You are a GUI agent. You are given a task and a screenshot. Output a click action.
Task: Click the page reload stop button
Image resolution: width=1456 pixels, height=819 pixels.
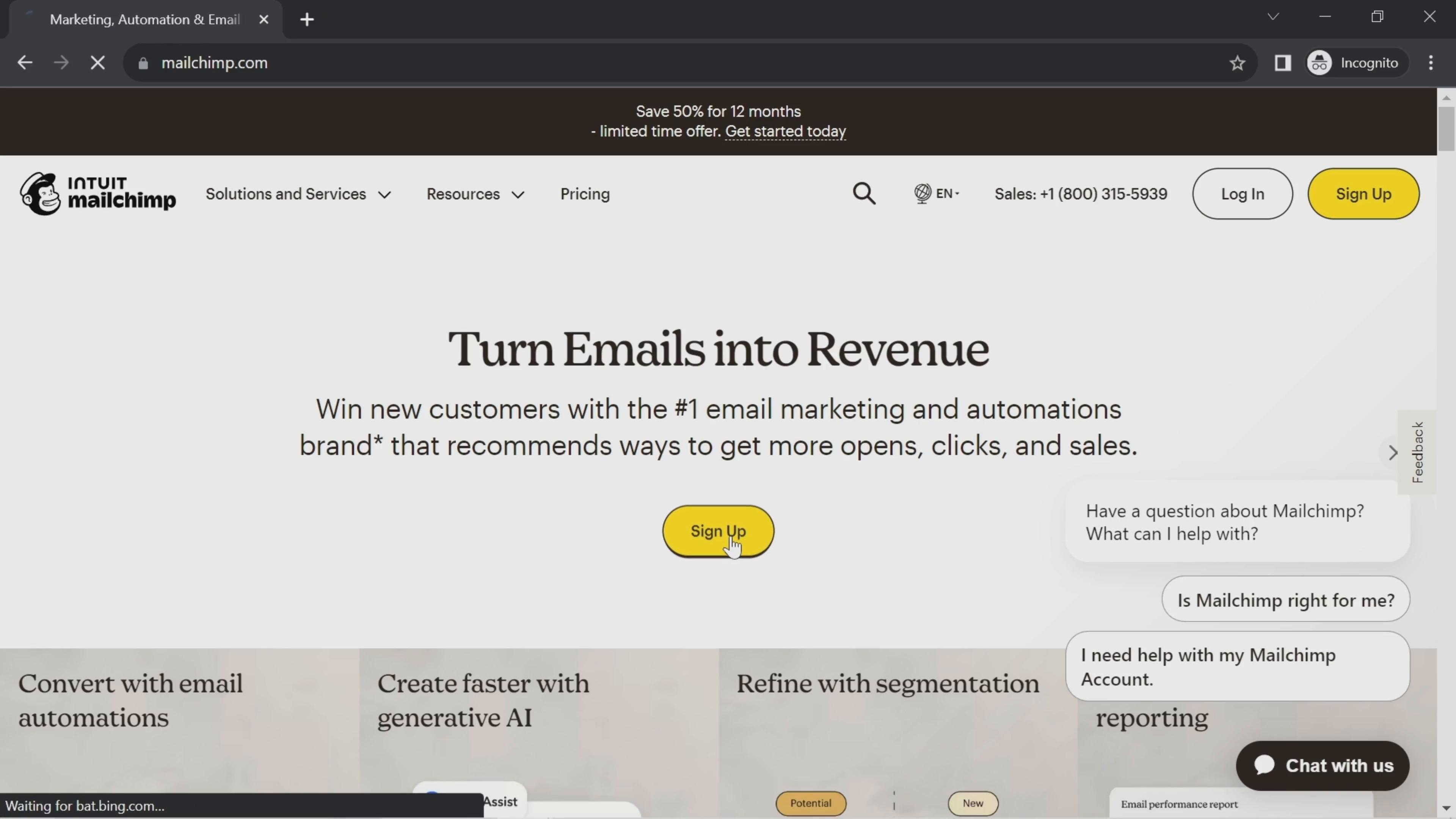(x=97, y=62)
